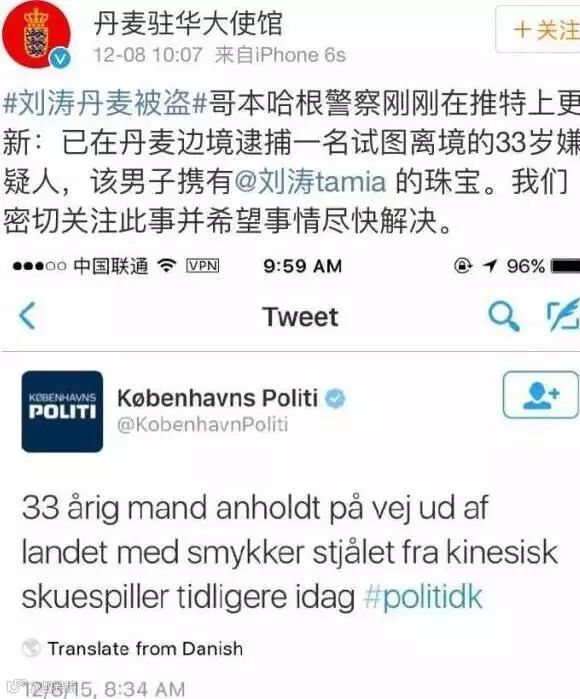Image resolution: width=580 pixels, height=699 pixels.
Task: Open the #刘涛丹麦被盗# hashtag topic
Action: 106,103
